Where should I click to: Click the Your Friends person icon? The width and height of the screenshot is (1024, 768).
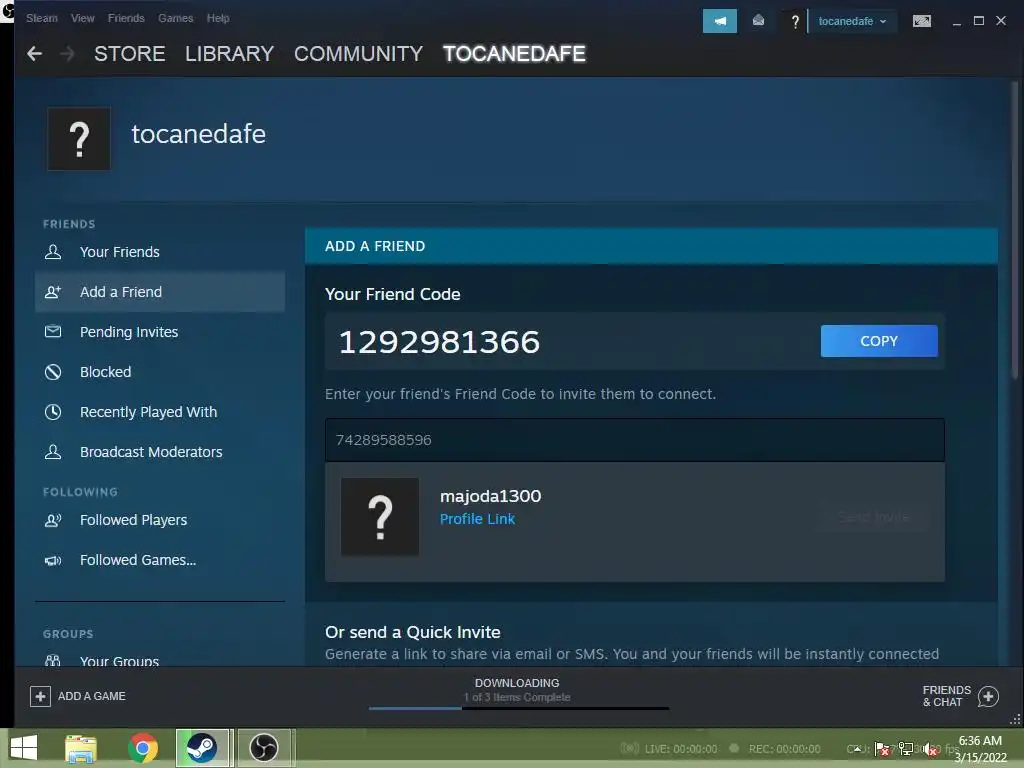(x=53, y=252)
